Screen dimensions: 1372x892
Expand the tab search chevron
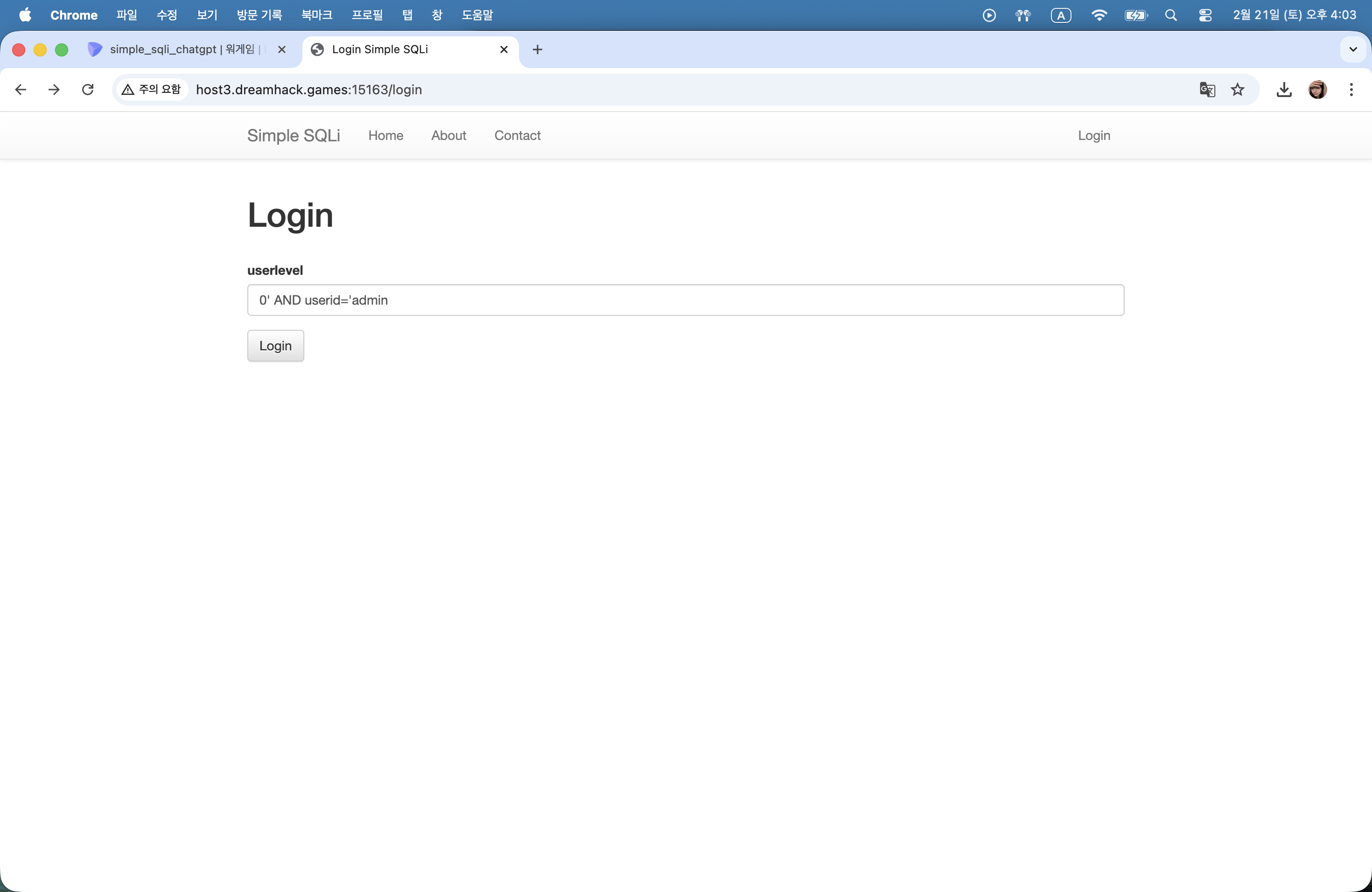1353,49
